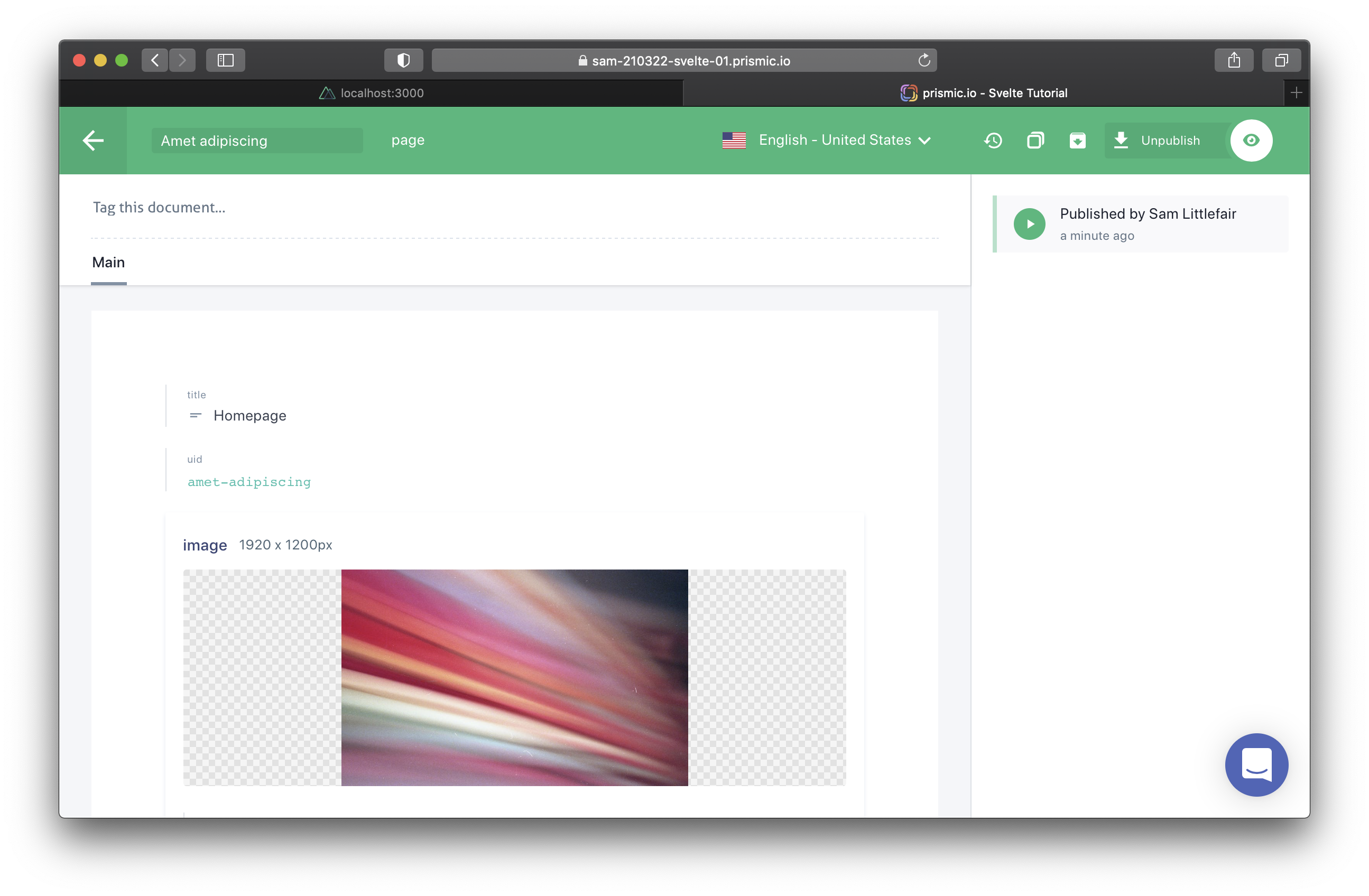Viewport: 1369px width, 896px height.
Task: Expand the page type selector dropdown
Action: coord(407,140)
